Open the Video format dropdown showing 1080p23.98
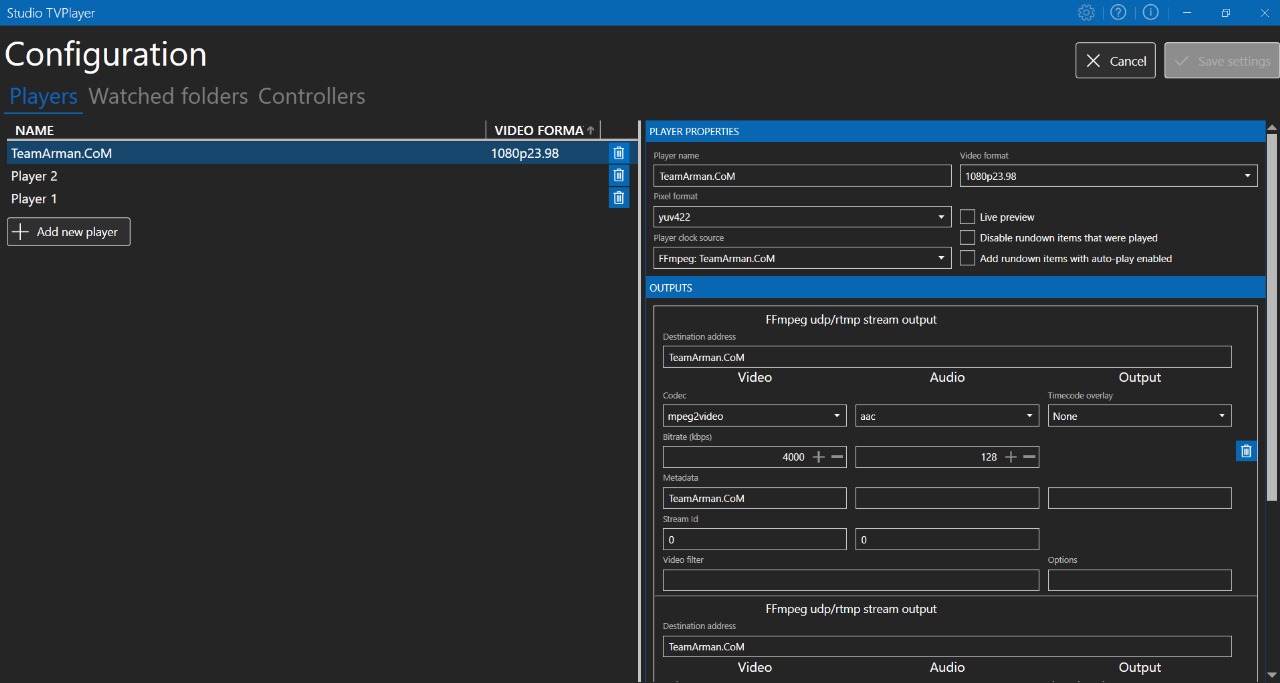This screenshot has height=683, width=1280. click(1108, 176)
